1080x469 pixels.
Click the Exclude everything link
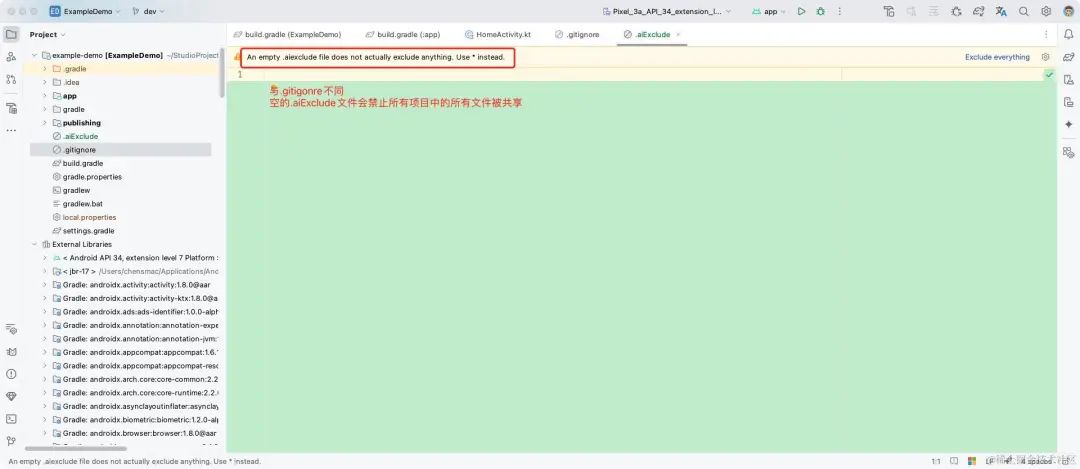click(997, 57)
